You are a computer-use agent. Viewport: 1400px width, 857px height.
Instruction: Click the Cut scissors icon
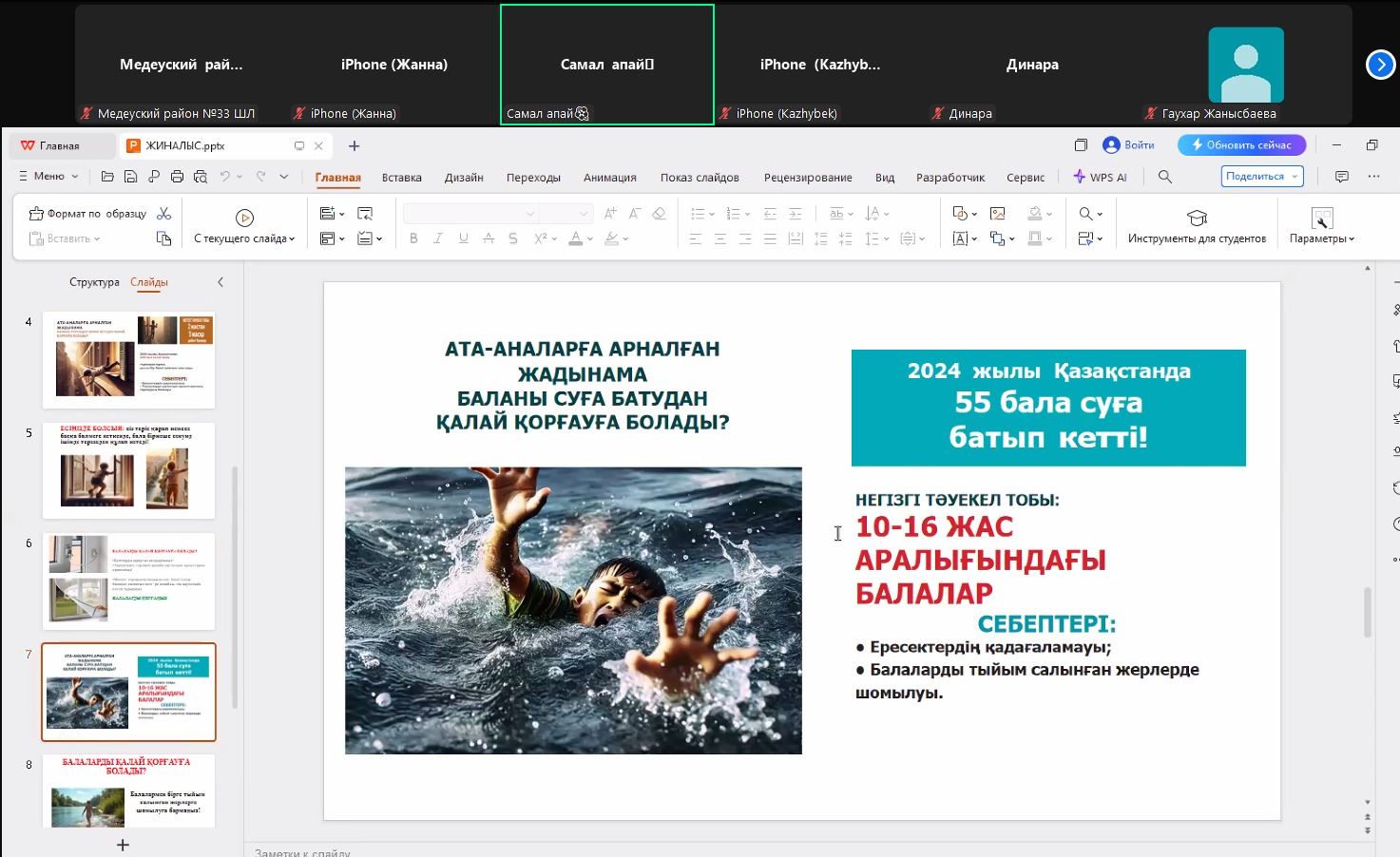(164, 214)
